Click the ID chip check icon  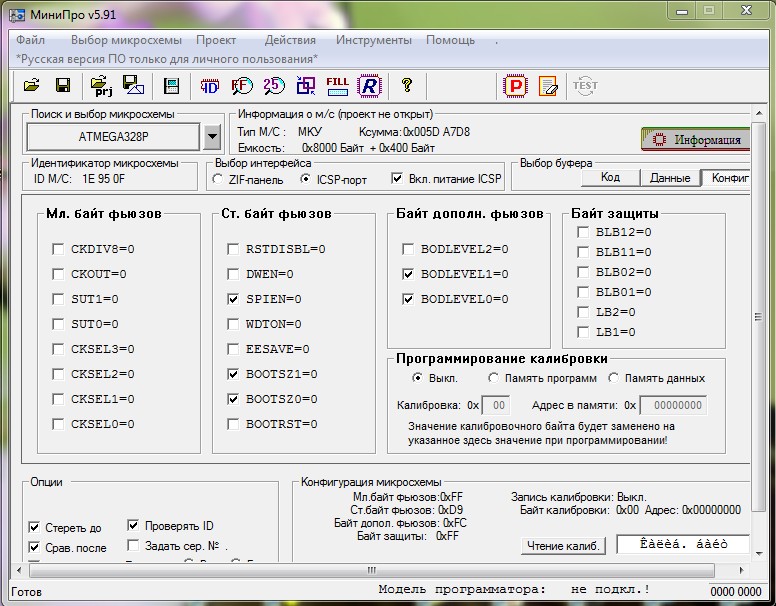pyautogui.click(x=210, y=86)
